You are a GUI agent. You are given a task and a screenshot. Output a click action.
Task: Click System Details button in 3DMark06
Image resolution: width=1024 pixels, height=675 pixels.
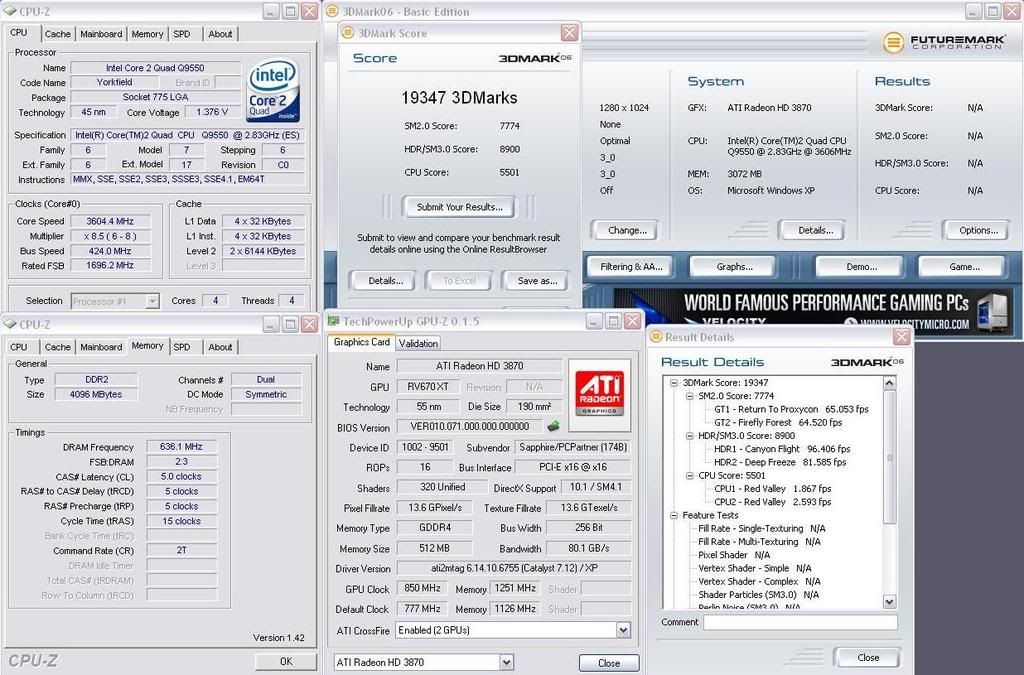click(x=814, y=230)
